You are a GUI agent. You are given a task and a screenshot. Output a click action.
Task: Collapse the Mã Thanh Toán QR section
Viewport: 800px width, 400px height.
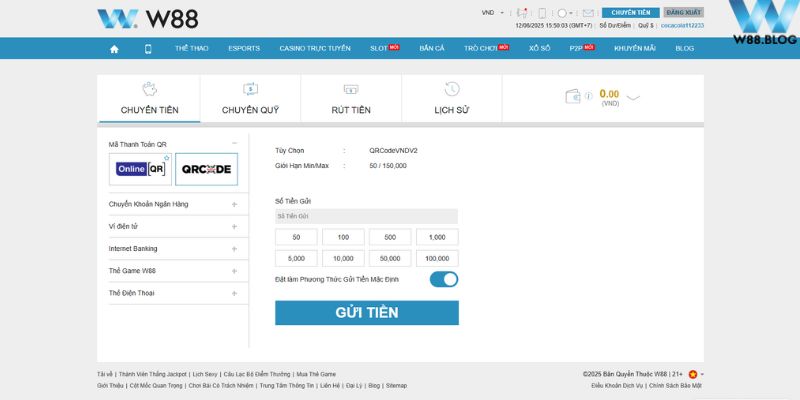(x=234, y=143)
